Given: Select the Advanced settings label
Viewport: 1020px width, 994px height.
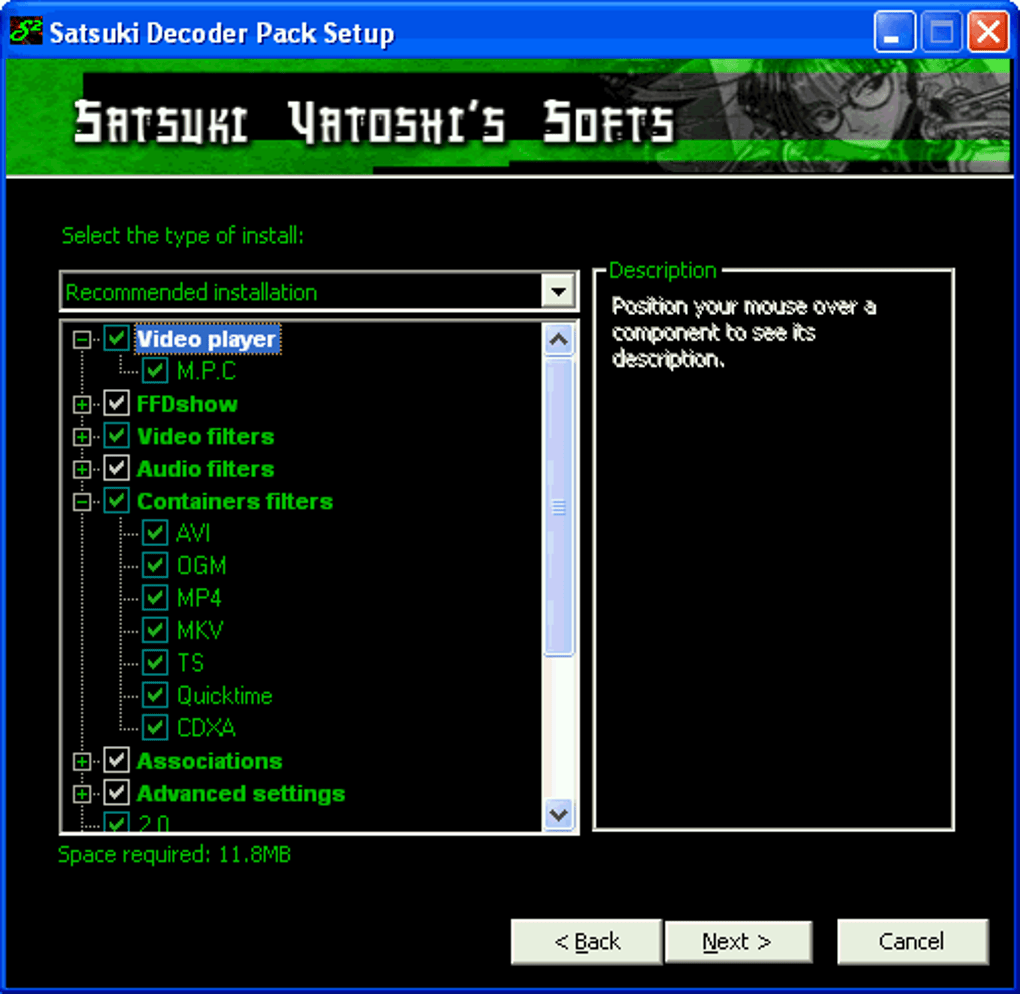Looking at the screenshot, I should click(x=241, y=793).
